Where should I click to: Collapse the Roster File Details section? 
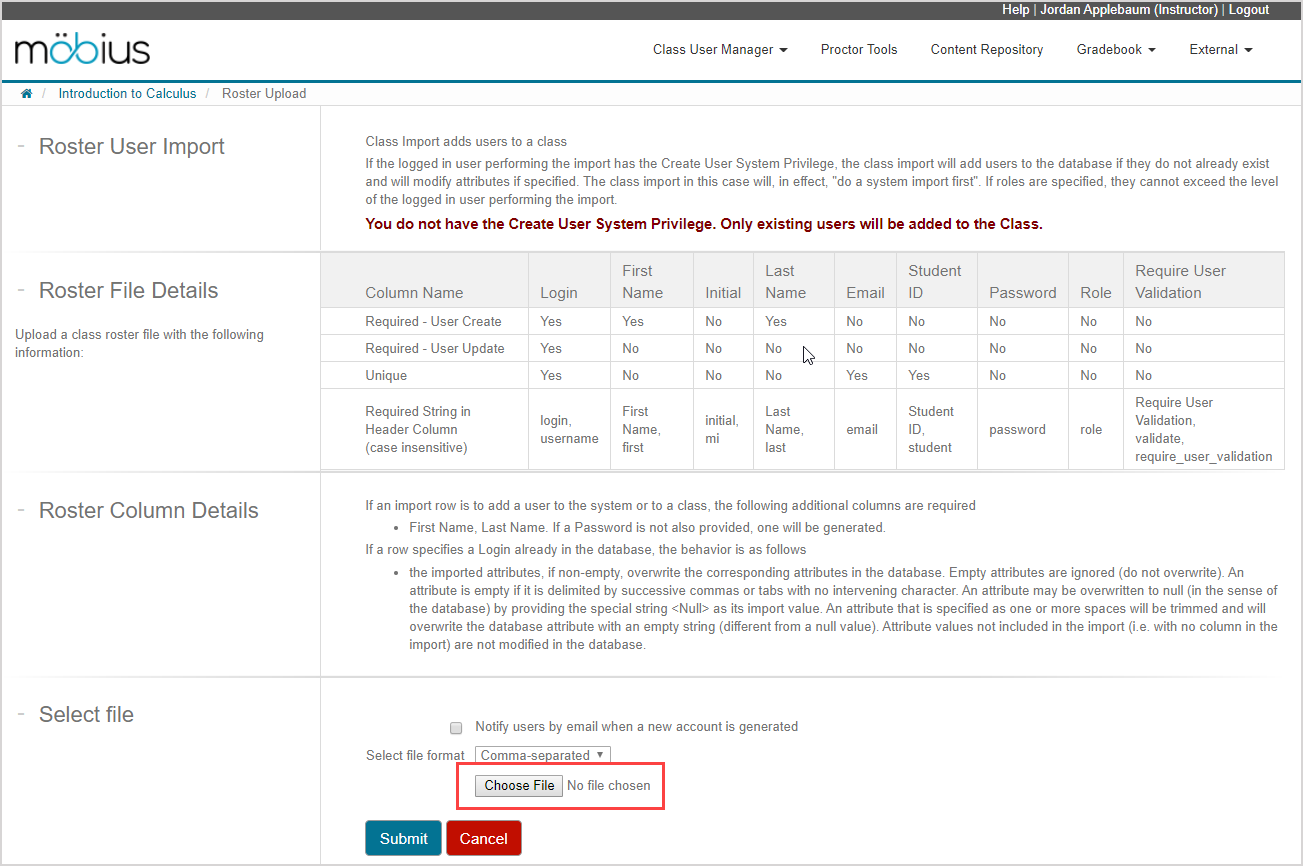(x=21, y=291)
